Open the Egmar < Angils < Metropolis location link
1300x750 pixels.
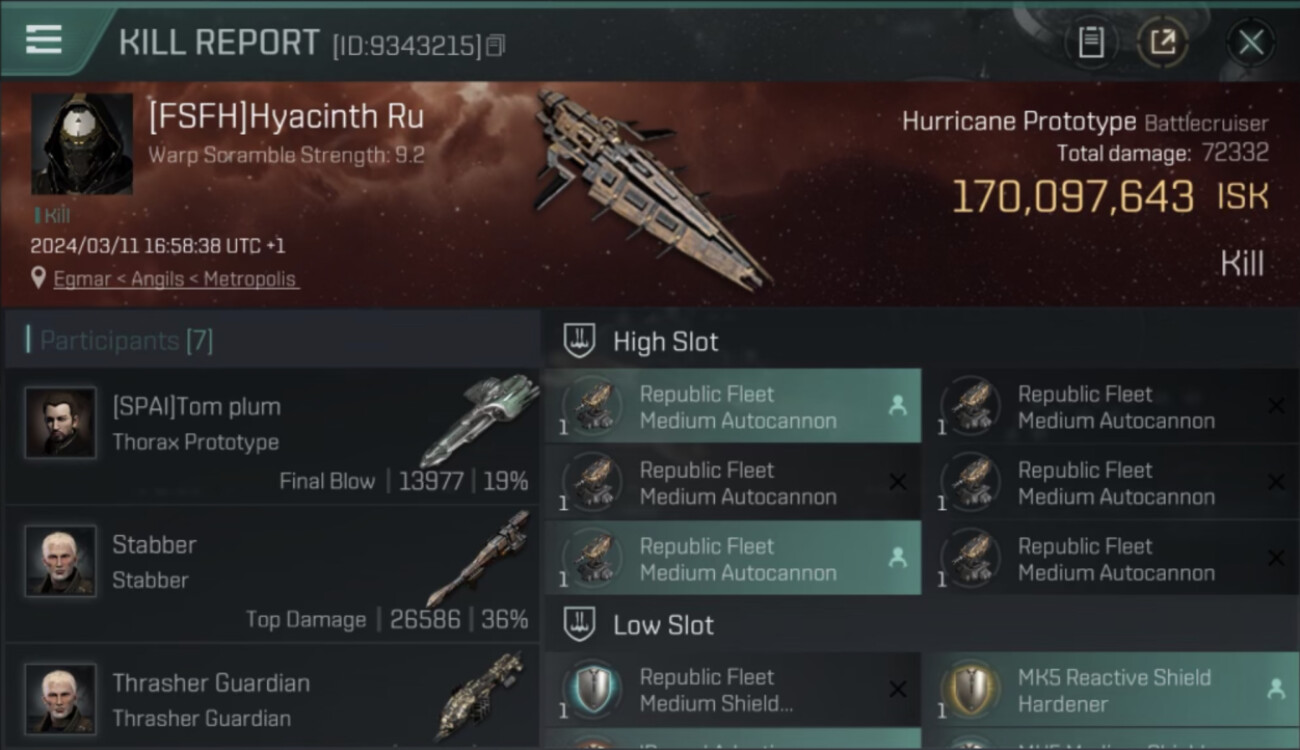click(175, 279)
